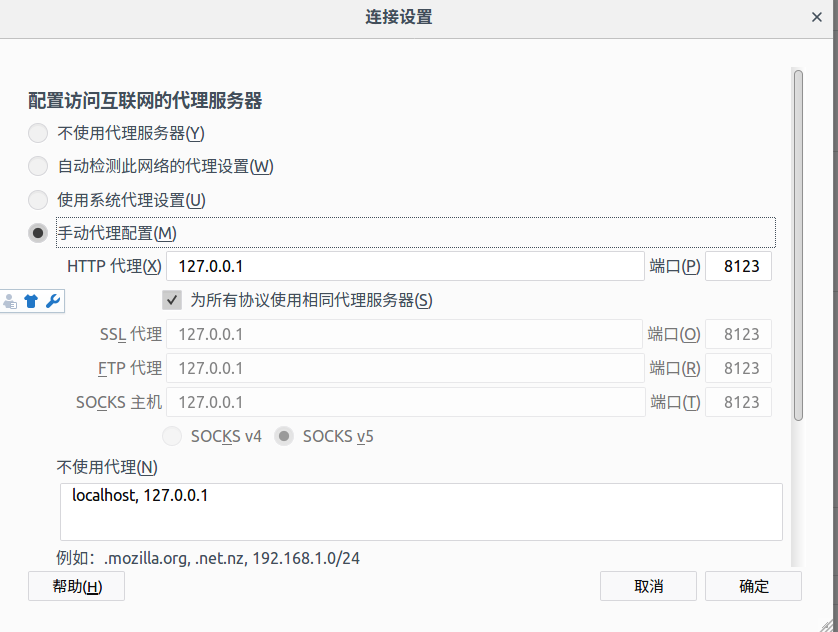The image size is (838, 632).
Task: Click the SSL 代理 address field
Action: click(x=405, y=334)
